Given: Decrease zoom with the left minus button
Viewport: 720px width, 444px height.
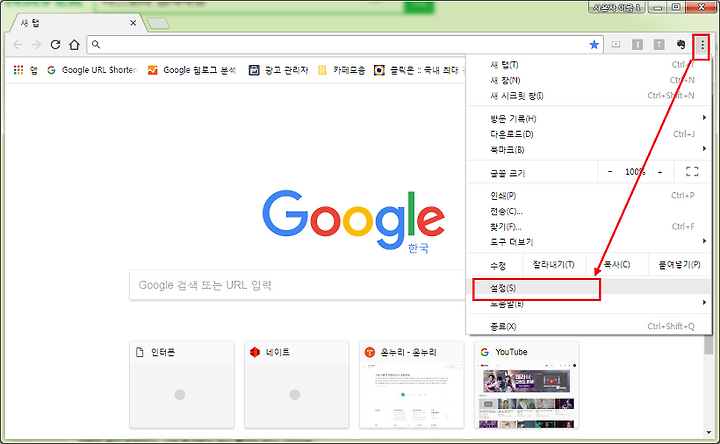Looking at the screenshot, I should 610,172.
